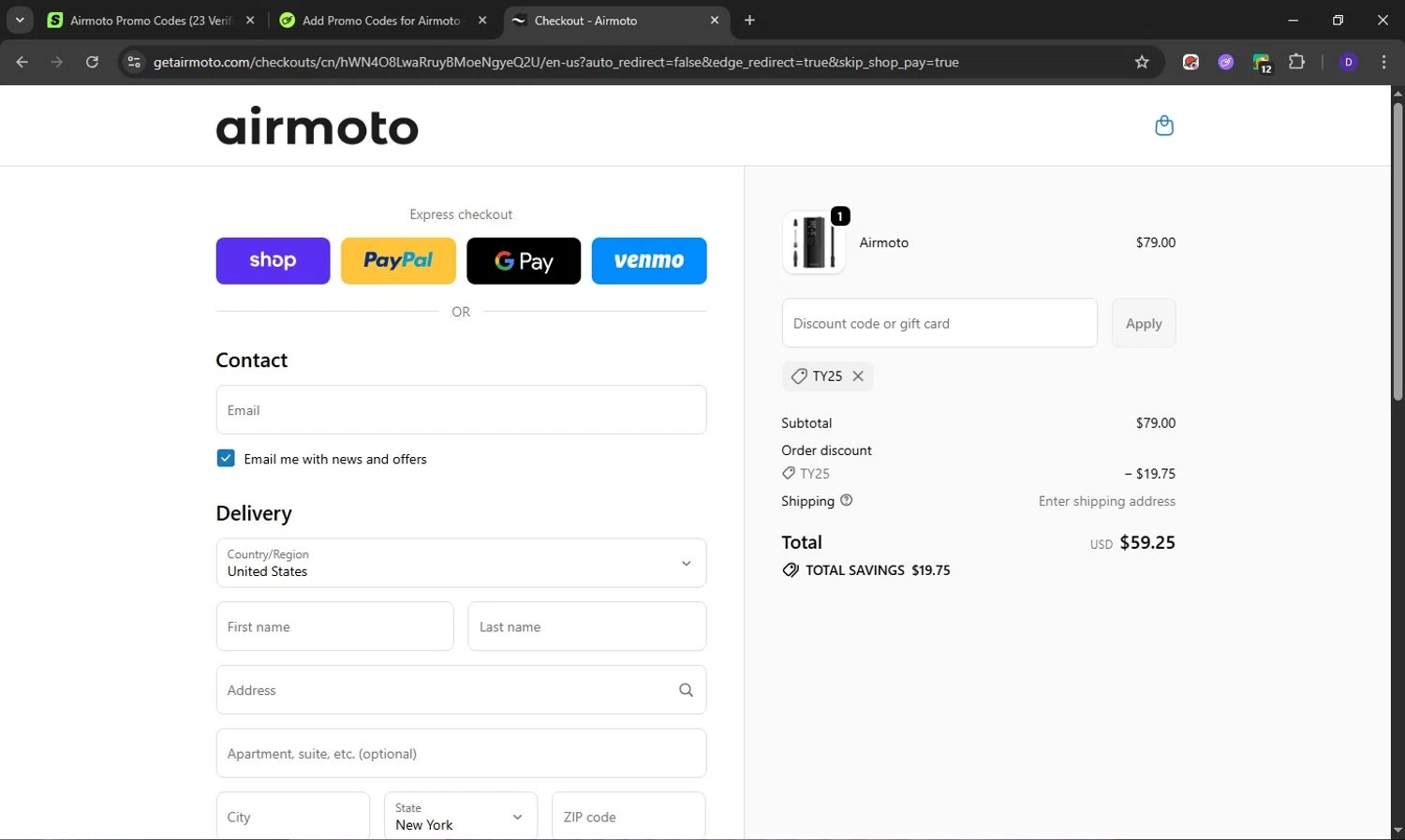1405x840 pixels.
Task: Focus the City field
Action: pyautogui.click(x=292, y=817)
